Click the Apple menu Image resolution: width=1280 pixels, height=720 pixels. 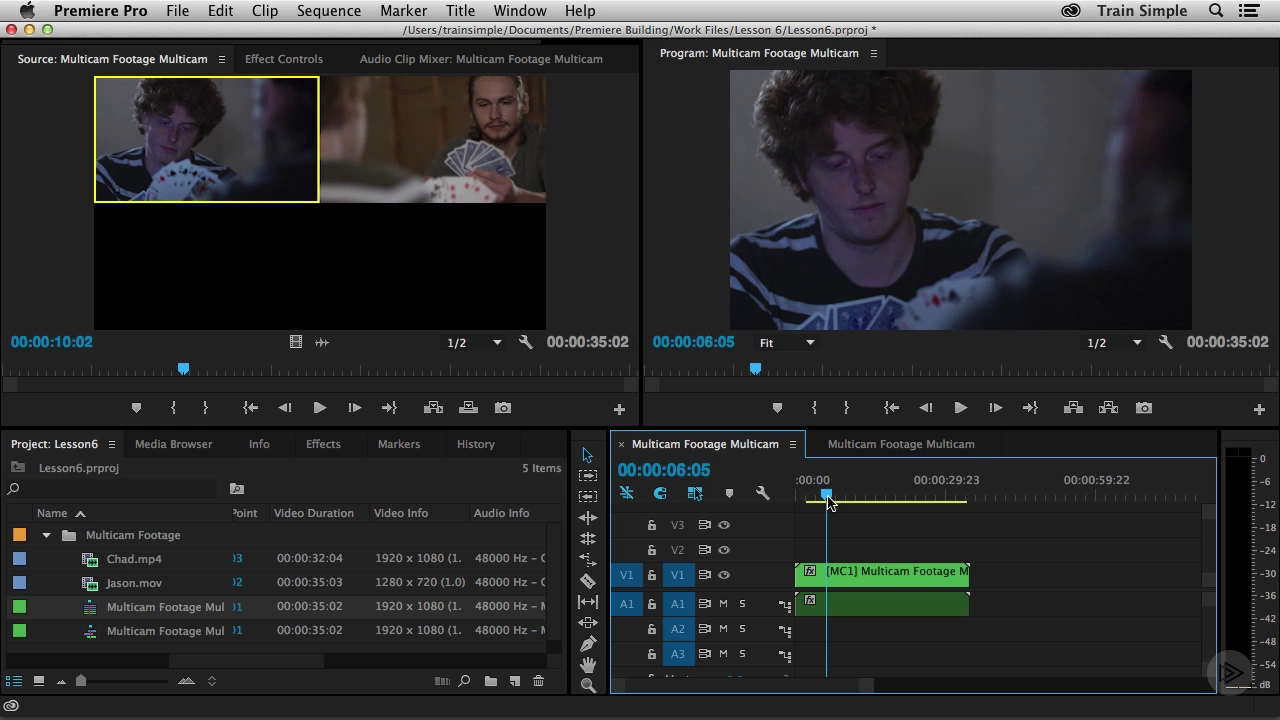click(26, 11)
